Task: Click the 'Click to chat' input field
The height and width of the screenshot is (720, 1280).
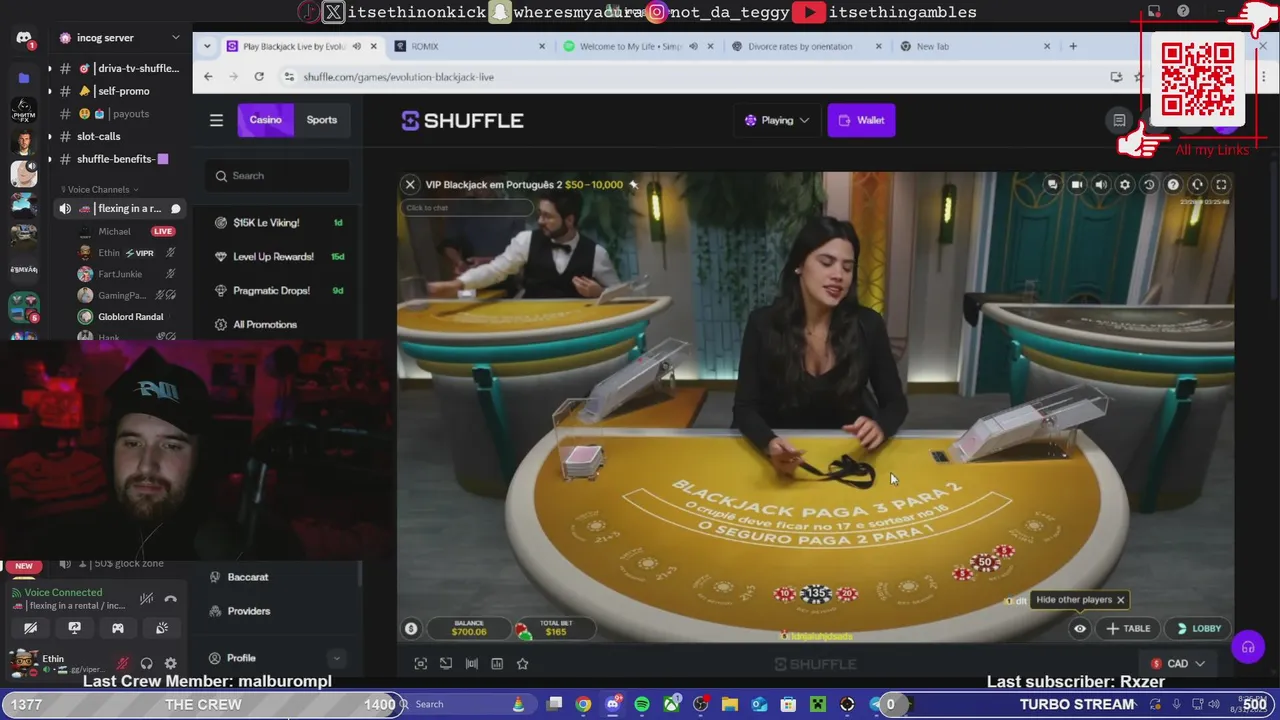Action: (466, 208)
